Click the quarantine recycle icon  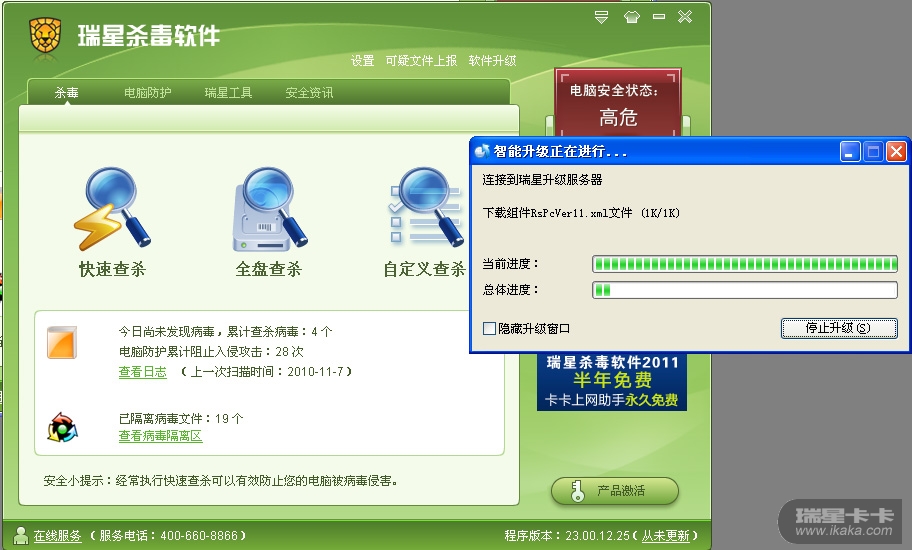coord(62,427)
